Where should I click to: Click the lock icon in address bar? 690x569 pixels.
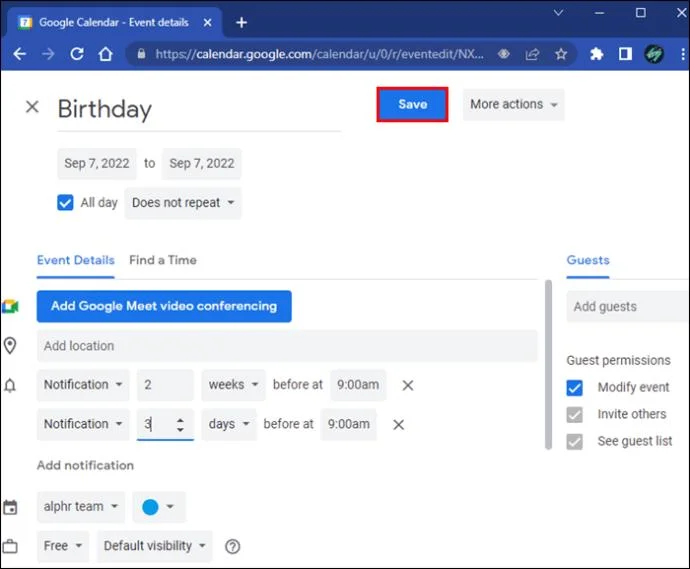pyautogui.click(x=141, y=54)
